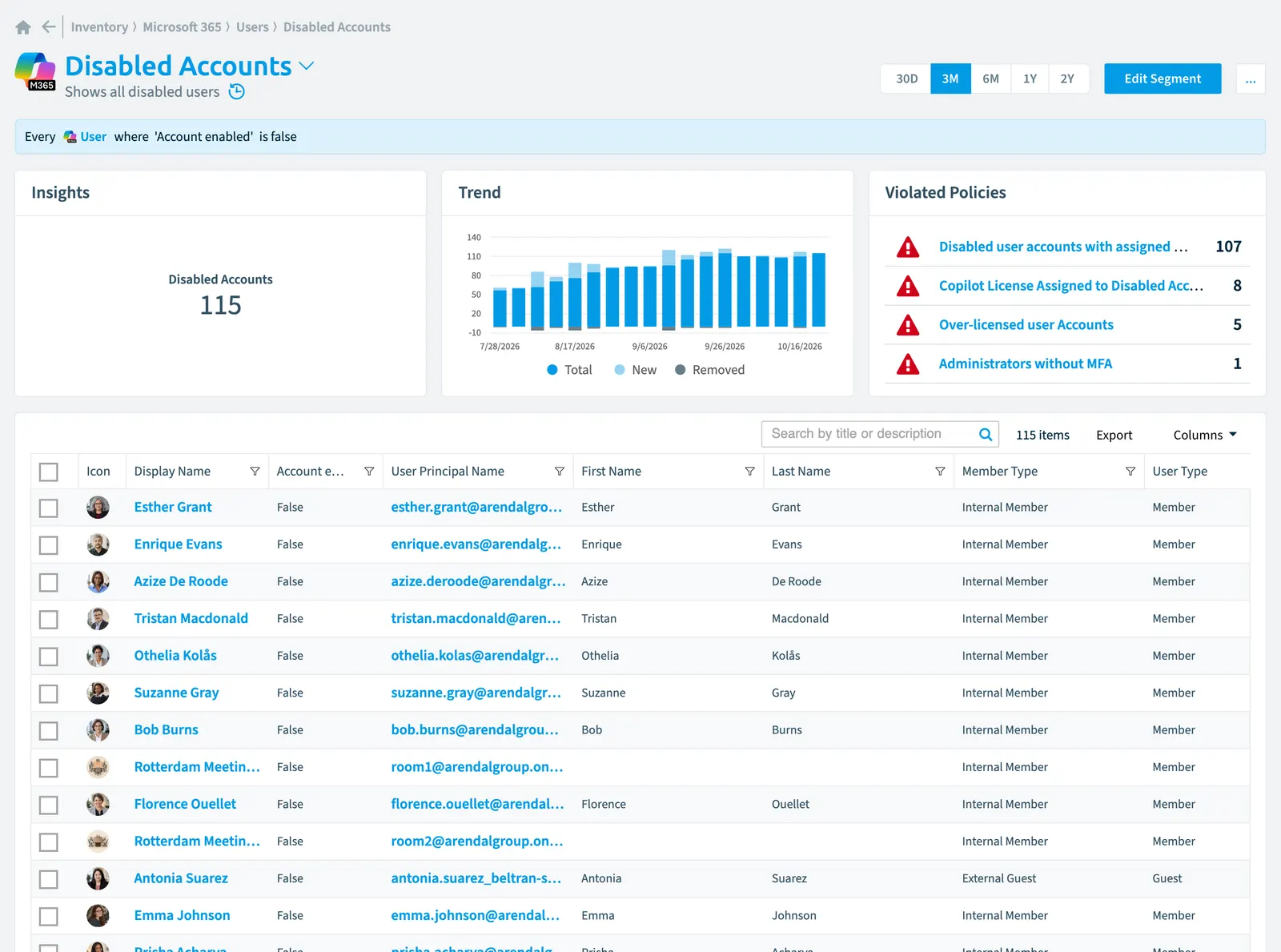Switch to the 2Y time range
The image size is (1281, 952).
[1067, 79]
